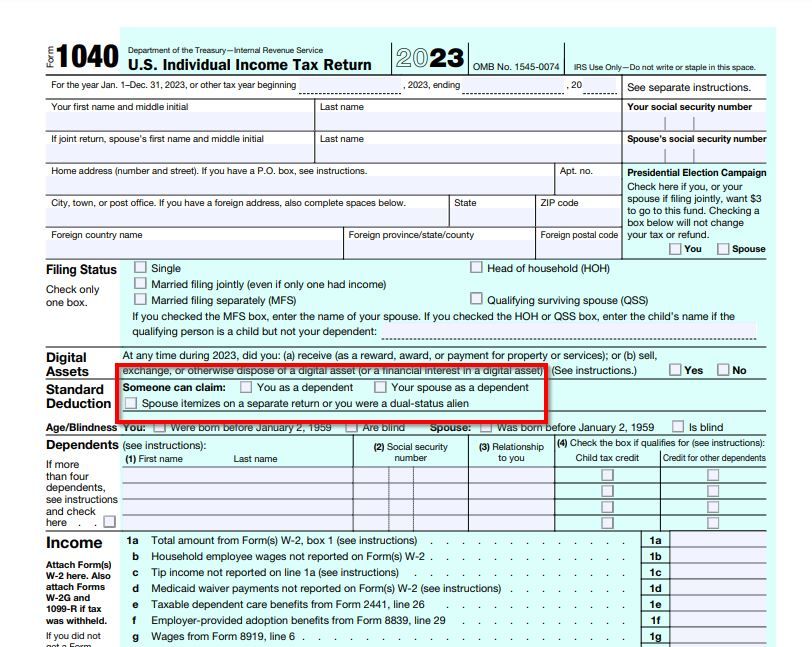This screenshot has width=812, height=647.
Task: Click line 1c tip income amount field
Action: [718, 572]
